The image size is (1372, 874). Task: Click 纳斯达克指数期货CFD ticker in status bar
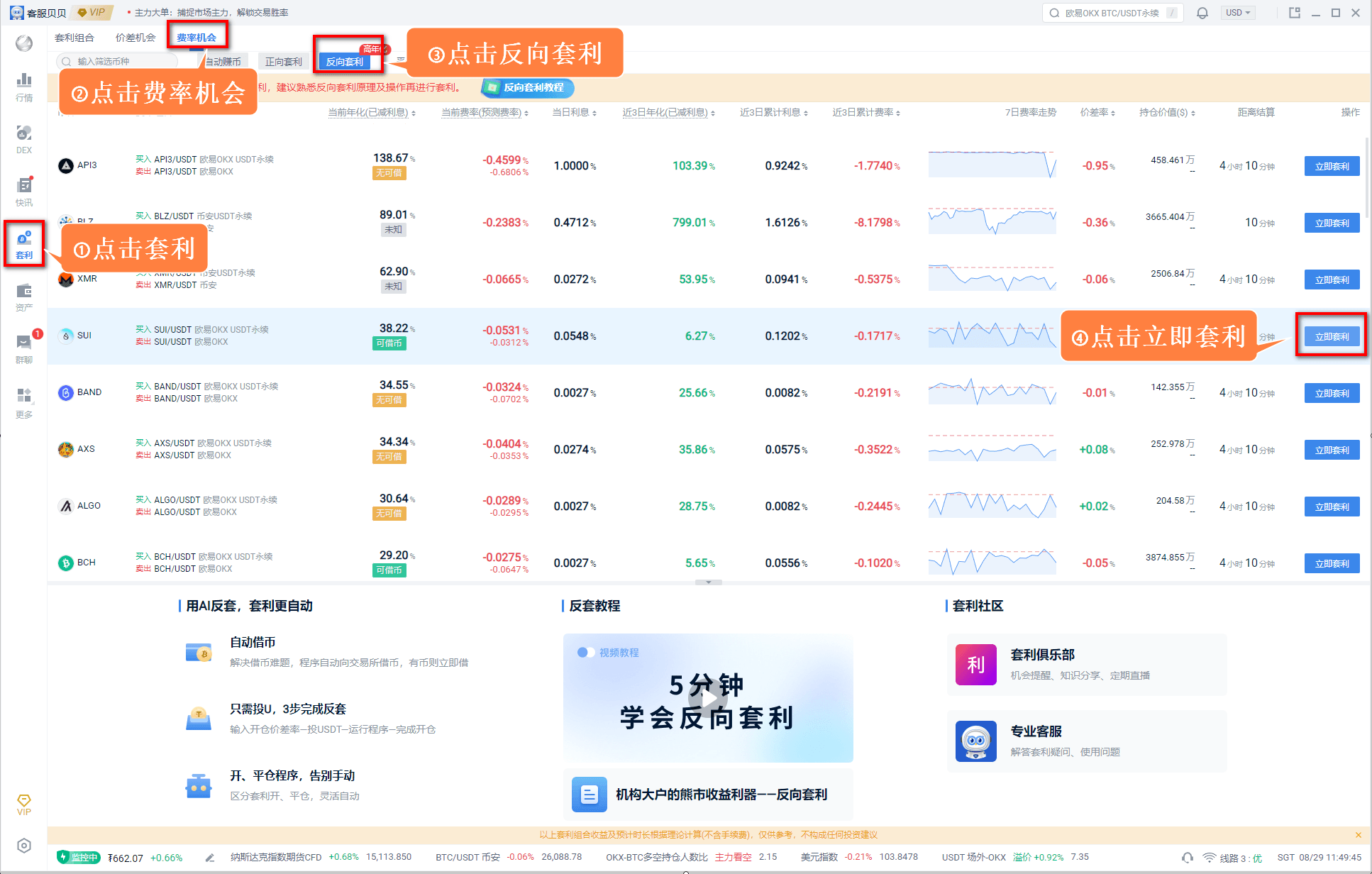(321, 857)
